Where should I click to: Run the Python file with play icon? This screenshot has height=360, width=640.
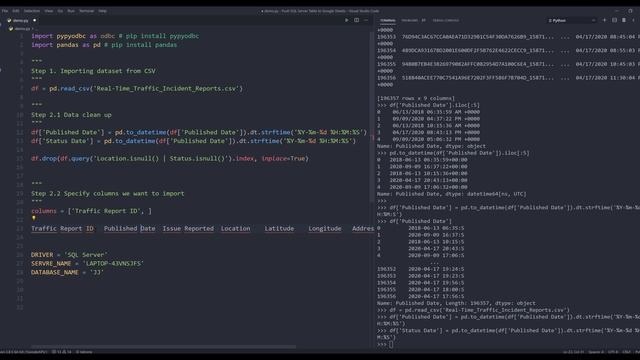pos(347,20)
